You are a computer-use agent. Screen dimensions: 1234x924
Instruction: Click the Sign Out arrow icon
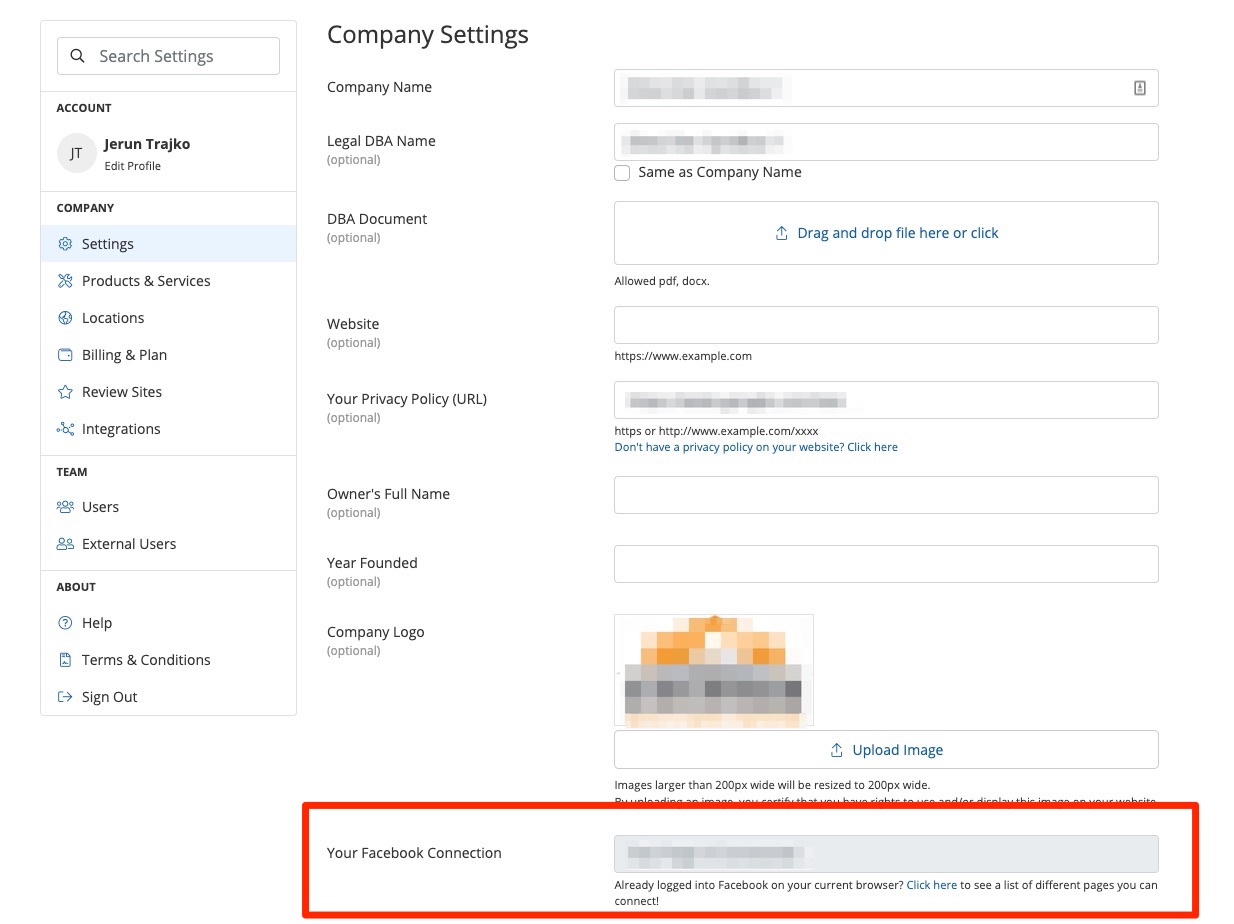click(65, 697)
